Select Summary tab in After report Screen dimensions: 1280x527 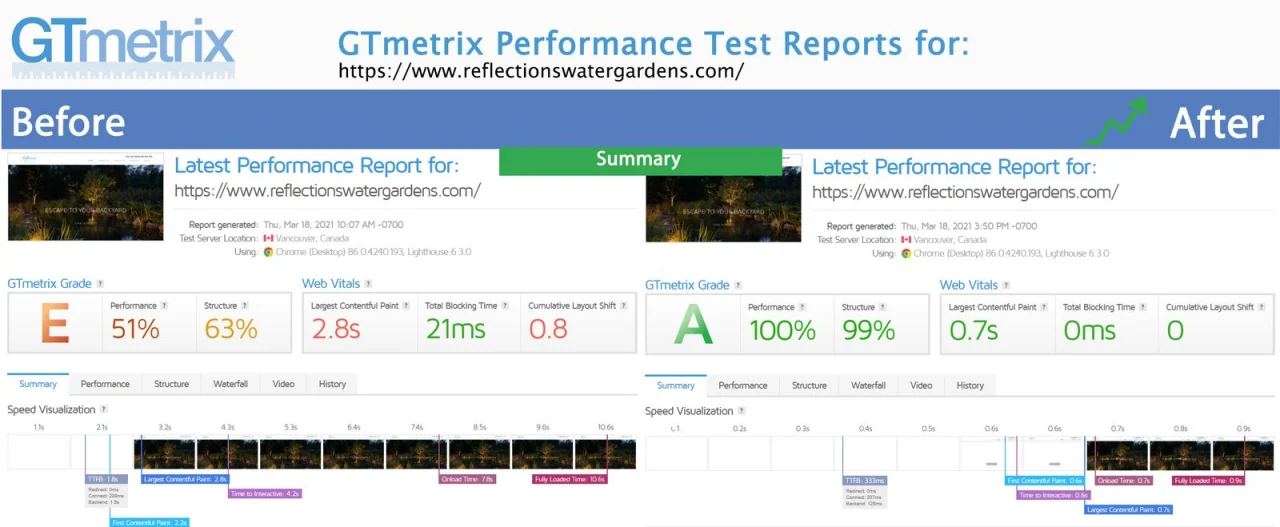(x=676, y=385)
